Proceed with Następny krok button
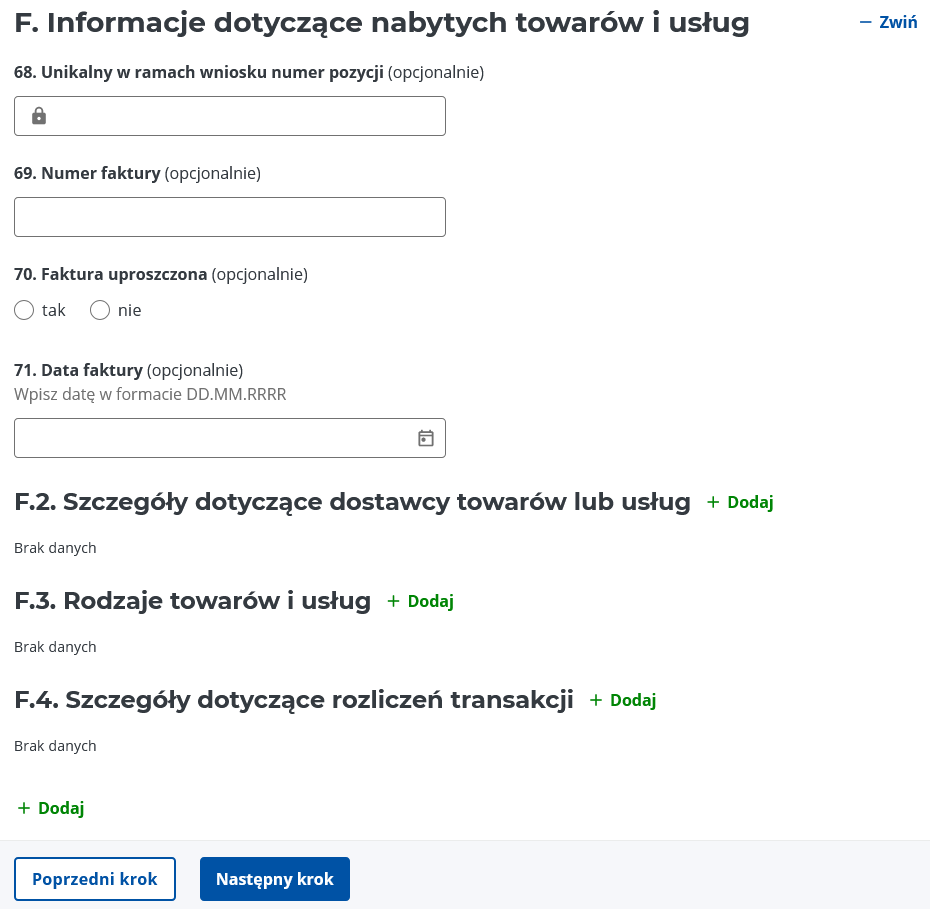The width and height of the screenshot is (930, 909). click(x=275, y=879)
